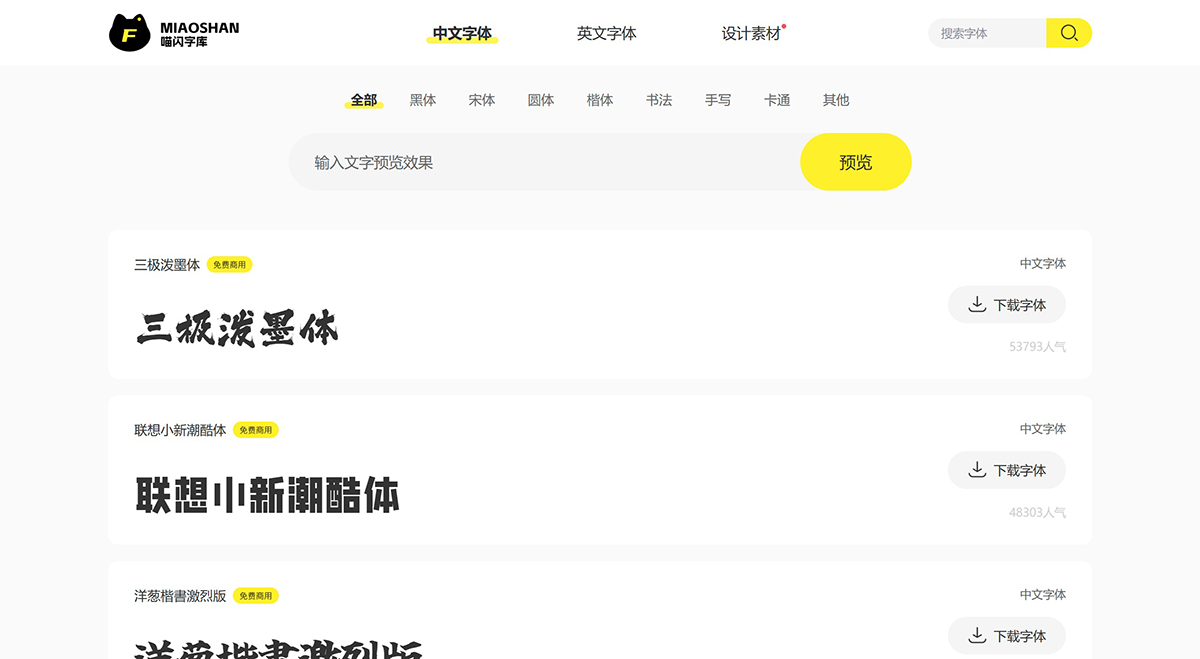Click the yellow search magnifier icon
The image size is (1200, 659).
1069,32
